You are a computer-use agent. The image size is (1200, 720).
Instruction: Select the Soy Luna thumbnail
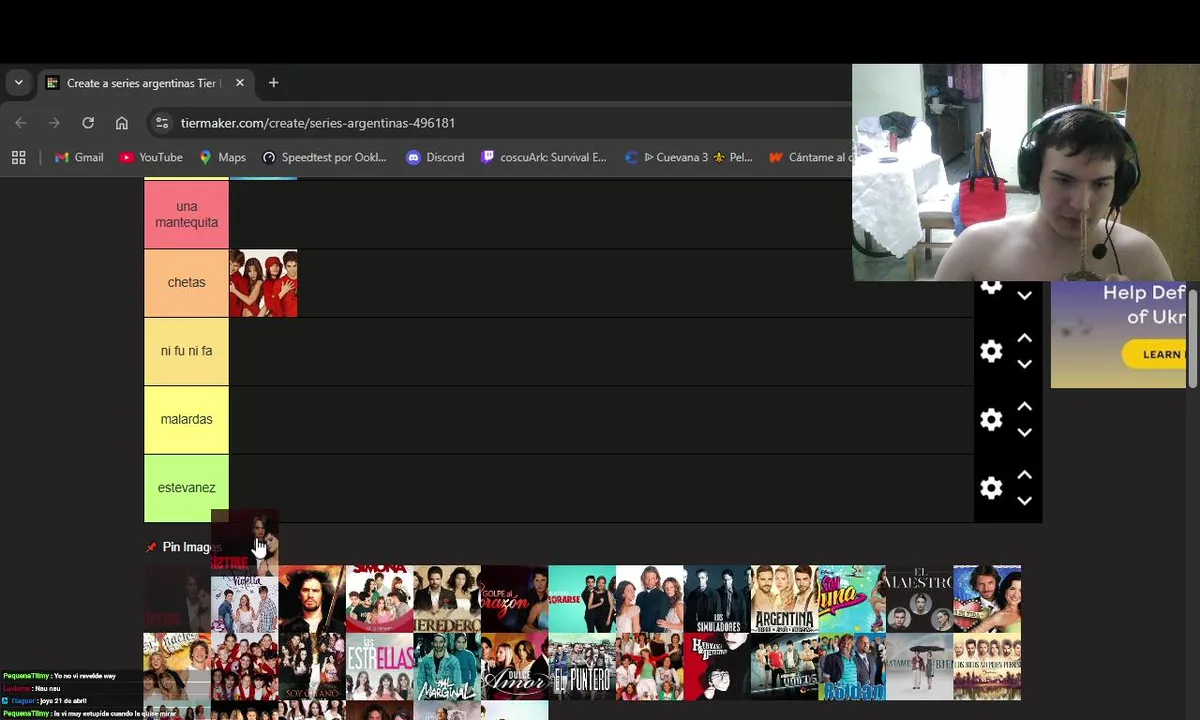[x=852, y=599]
